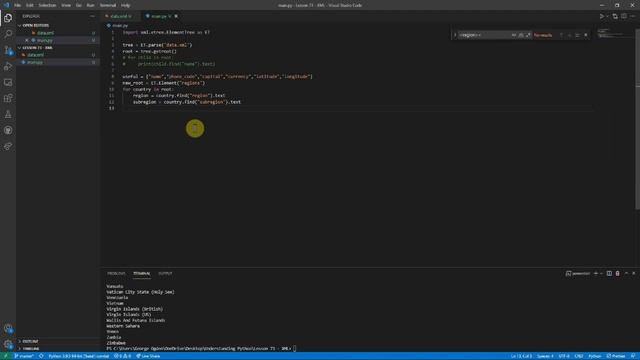
Task: Open run button dropdown arrow
Action: click(x=607, y=16)
